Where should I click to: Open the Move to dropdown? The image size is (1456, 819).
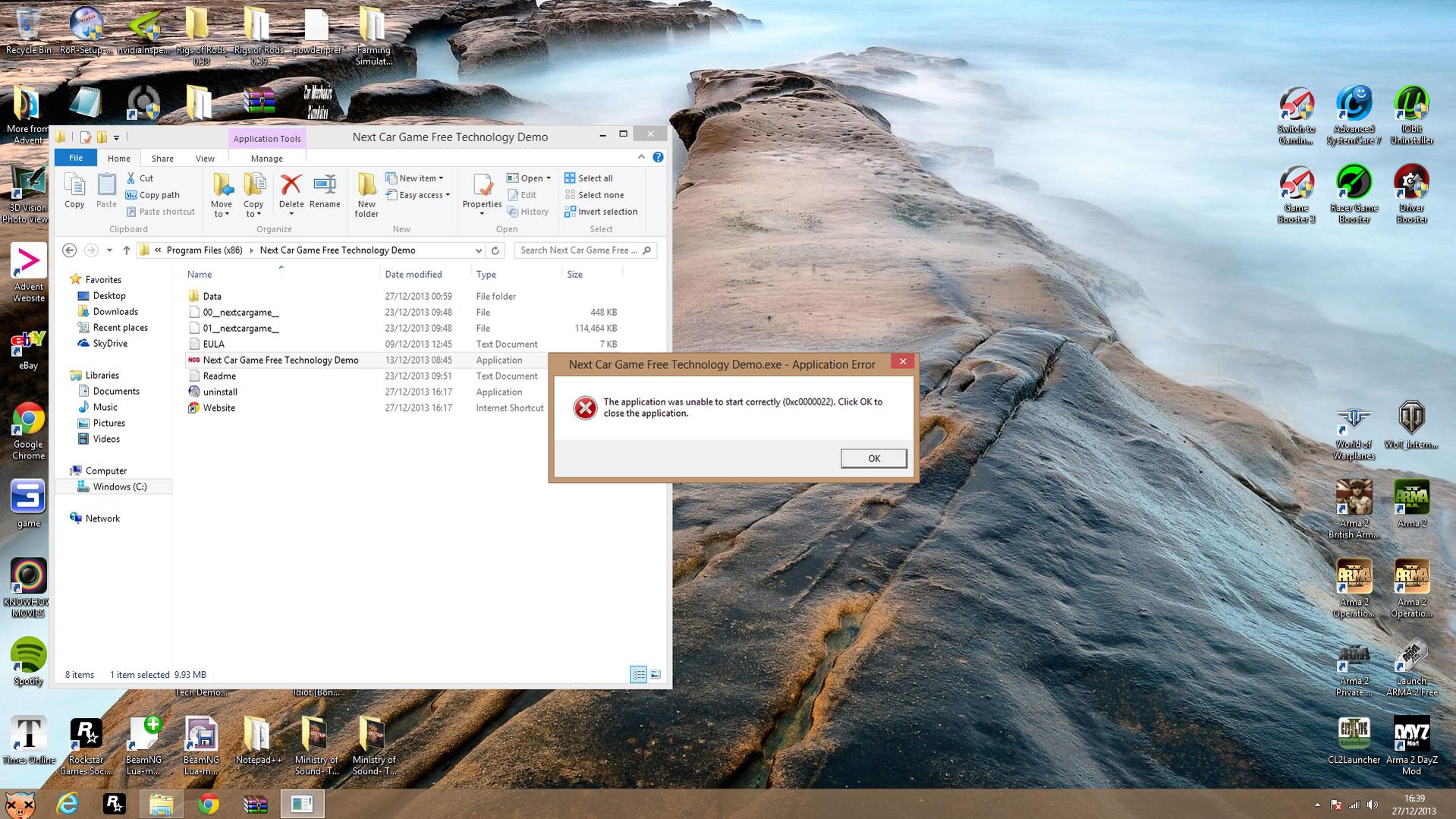[222, 196]
